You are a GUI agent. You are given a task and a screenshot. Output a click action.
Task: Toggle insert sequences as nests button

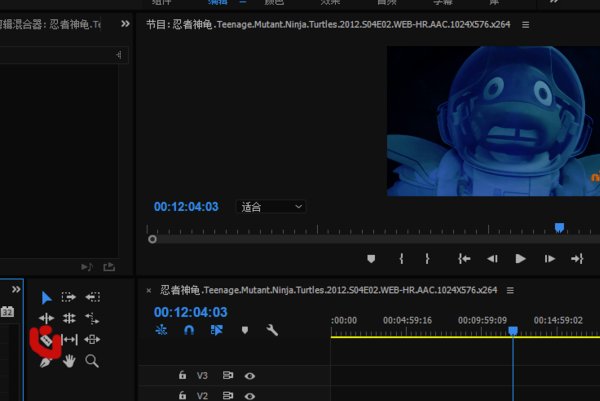click(161, 330)
